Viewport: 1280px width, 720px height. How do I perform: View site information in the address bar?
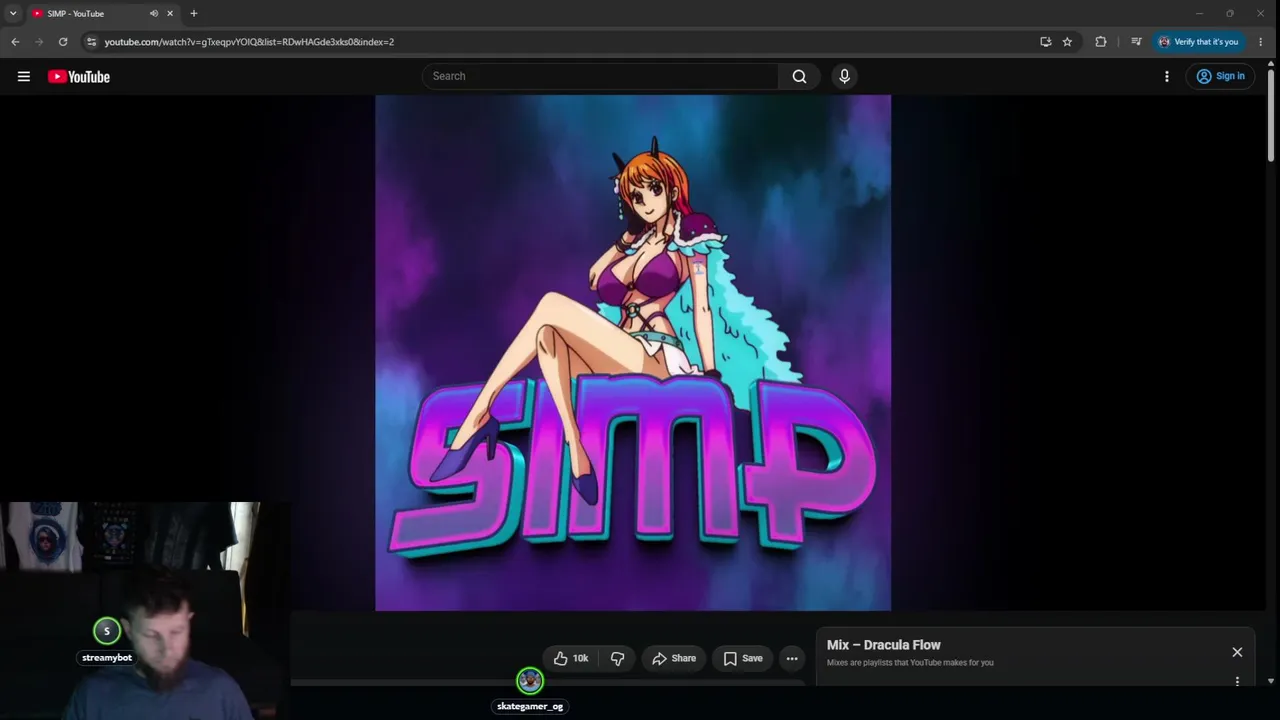click(x=91, y=42)
